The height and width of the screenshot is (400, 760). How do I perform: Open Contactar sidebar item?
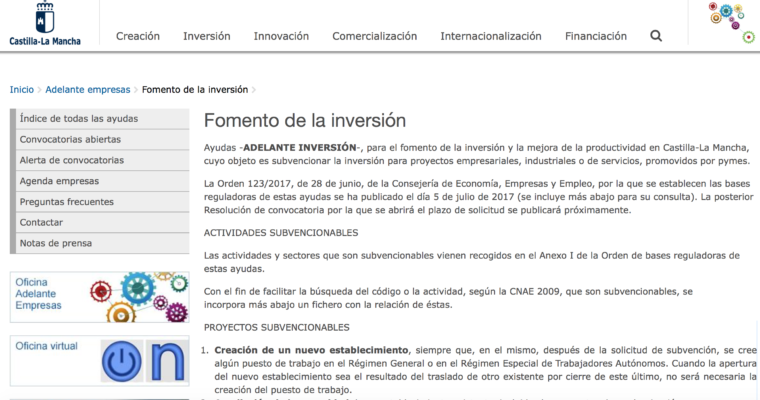coord(102,223)
